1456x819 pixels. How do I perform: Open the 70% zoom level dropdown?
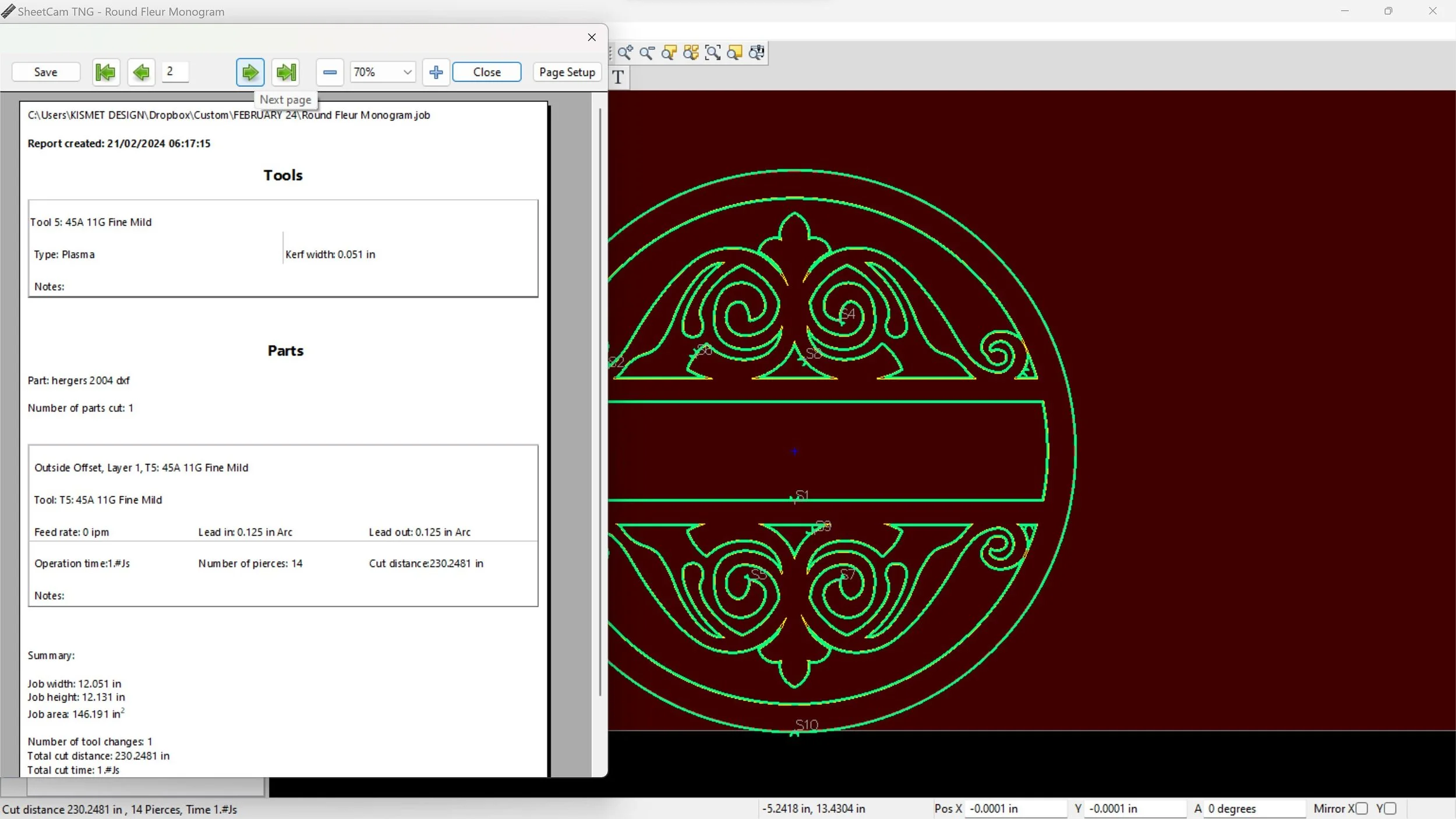(x=407, y=72)
